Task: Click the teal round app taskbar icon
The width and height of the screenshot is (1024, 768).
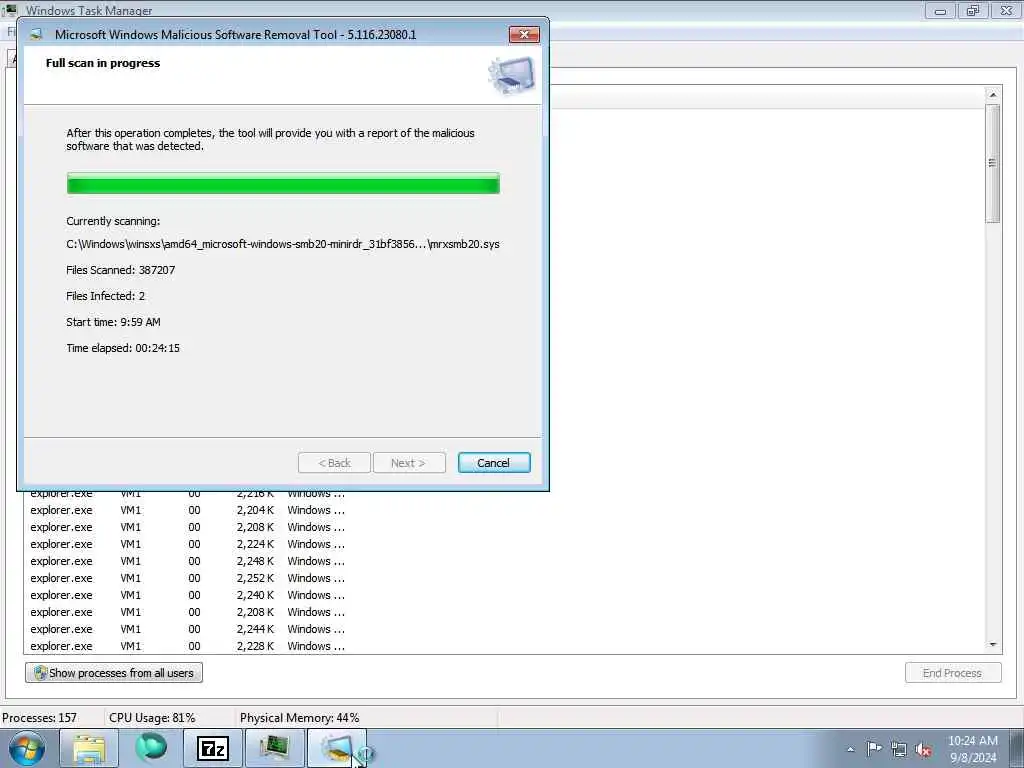Action: point(151,748)
